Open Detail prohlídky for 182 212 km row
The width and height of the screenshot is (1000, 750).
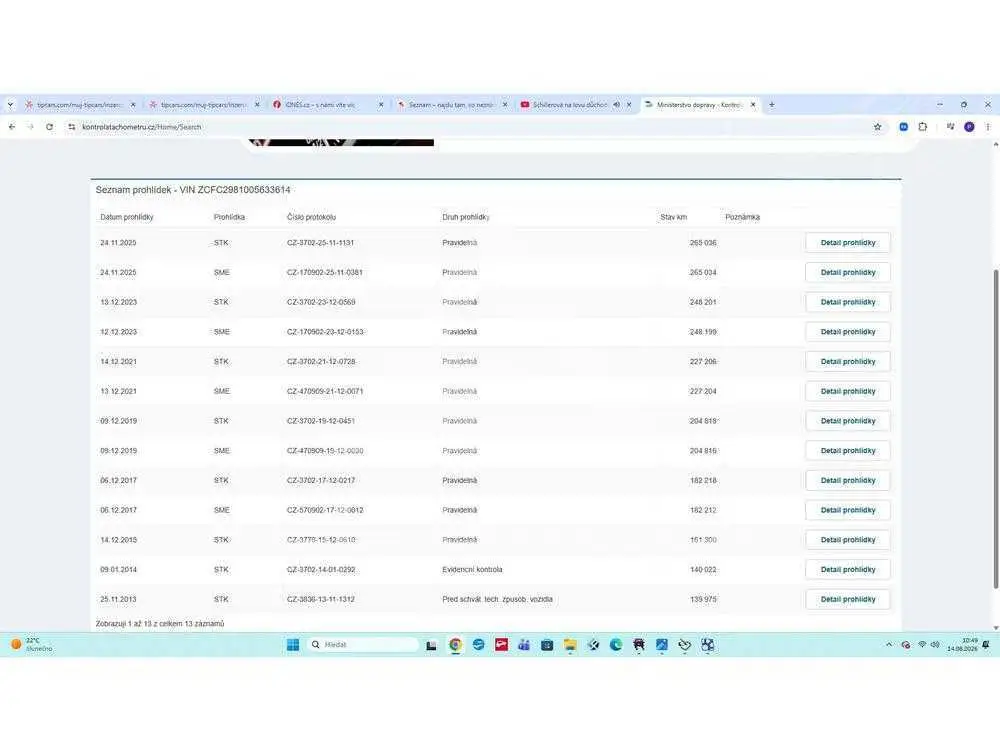tap(848, 510)
